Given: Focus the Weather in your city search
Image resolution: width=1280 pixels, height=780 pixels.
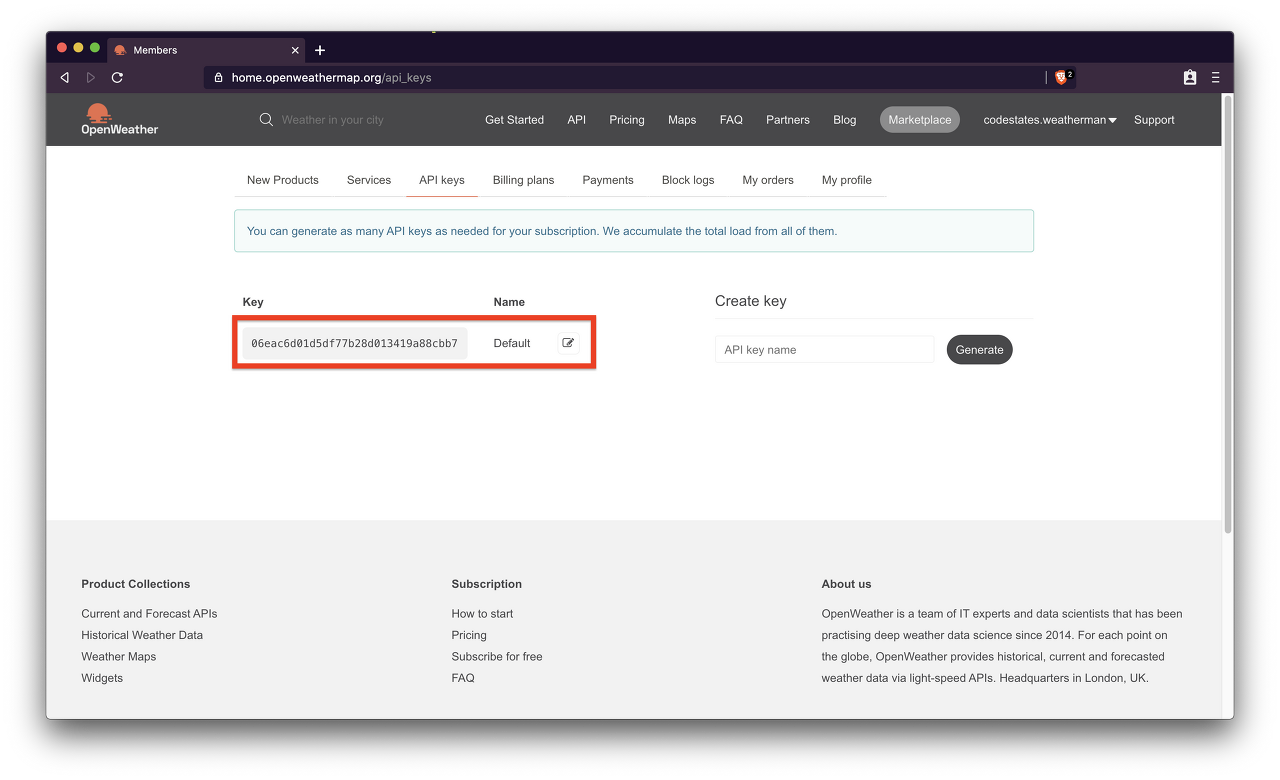Looking at the screenshot, I should pos(333,120).
